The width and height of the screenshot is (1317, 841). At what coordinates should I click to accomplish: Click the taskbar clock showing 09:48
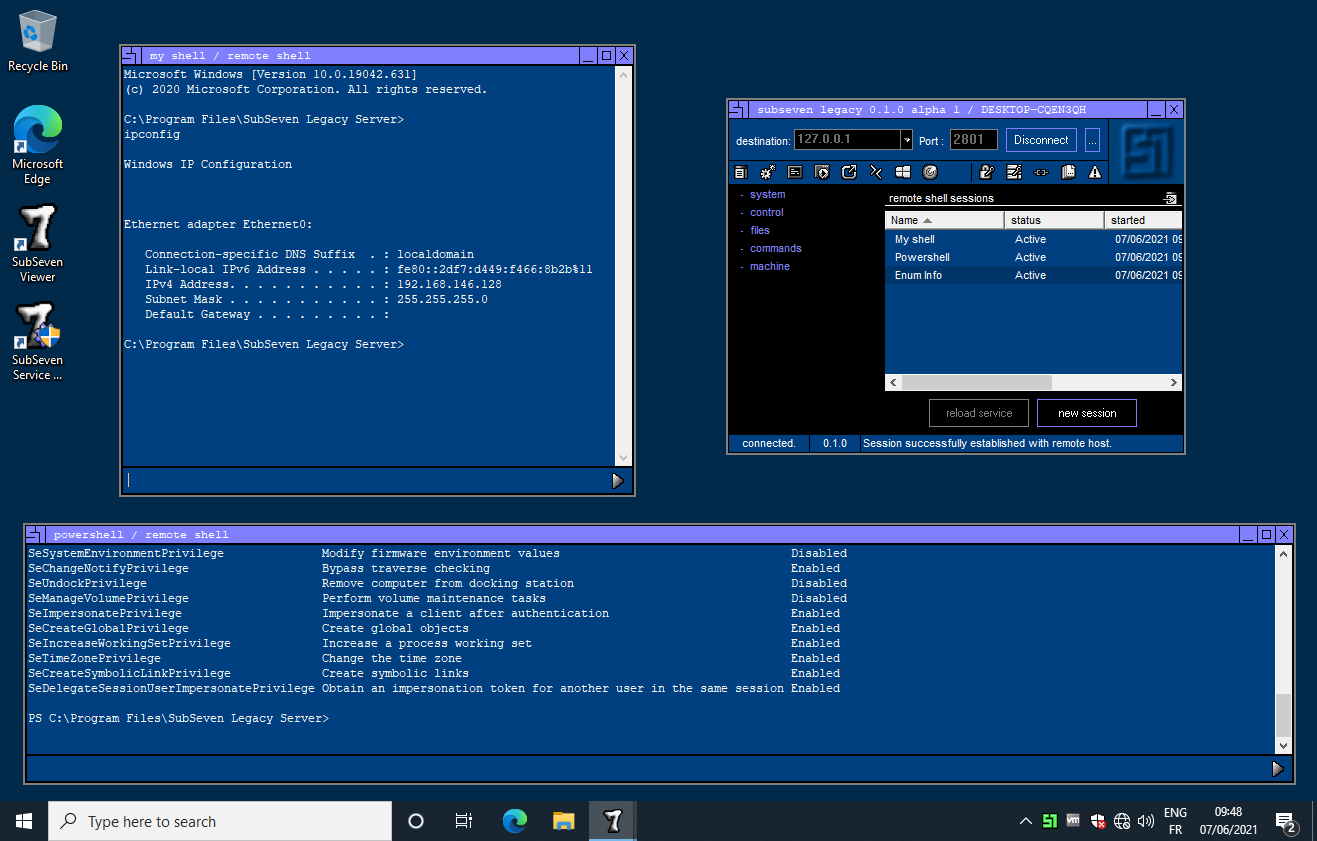pyautogui.click(x=1228, y=821)
